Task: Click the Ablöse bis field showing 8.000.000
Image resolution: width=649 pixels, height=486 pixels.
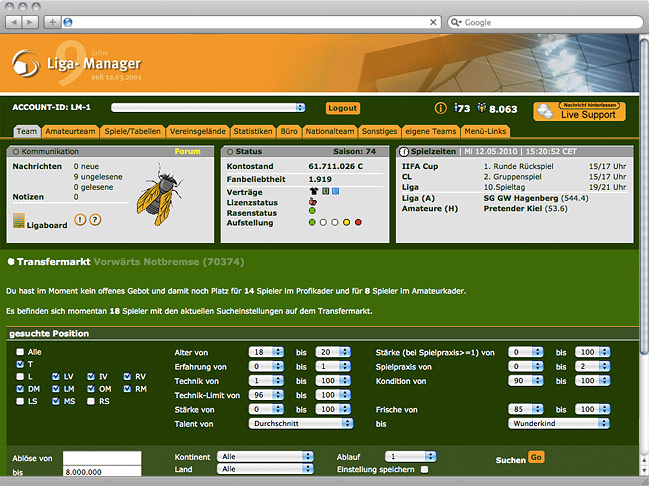Action: [102, 472]
